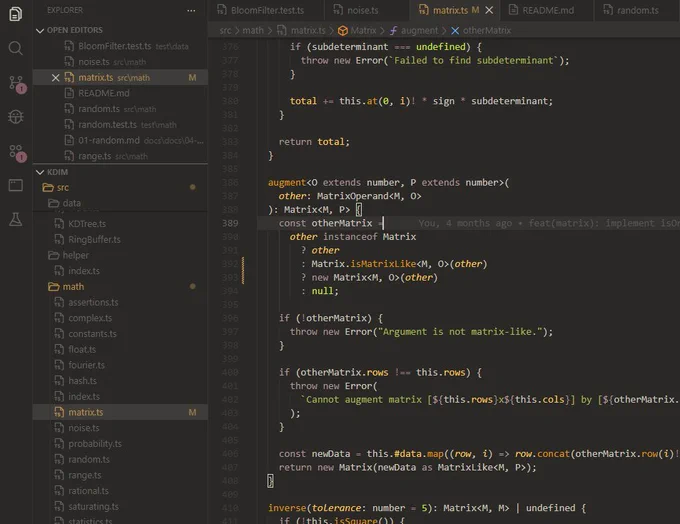Screen dimensions: 680x524
Task: Open random.ts in math folder tree
Action: tap(120, 459)
